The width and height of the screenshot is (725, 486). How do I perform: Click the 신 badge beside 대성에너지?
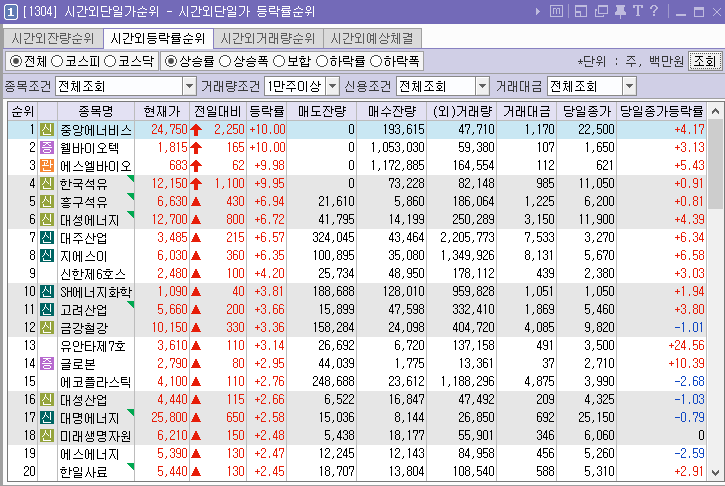[47, 220]
